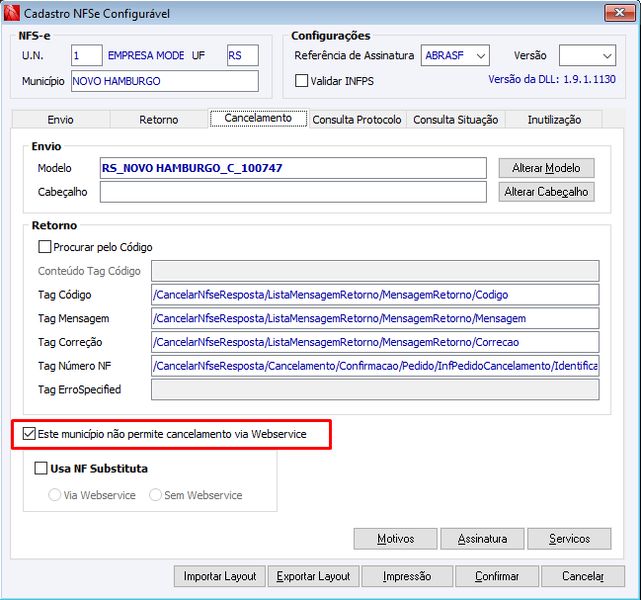Click the Tag Código input field
This screenshot has height=600, width=641.
point(375,295)
